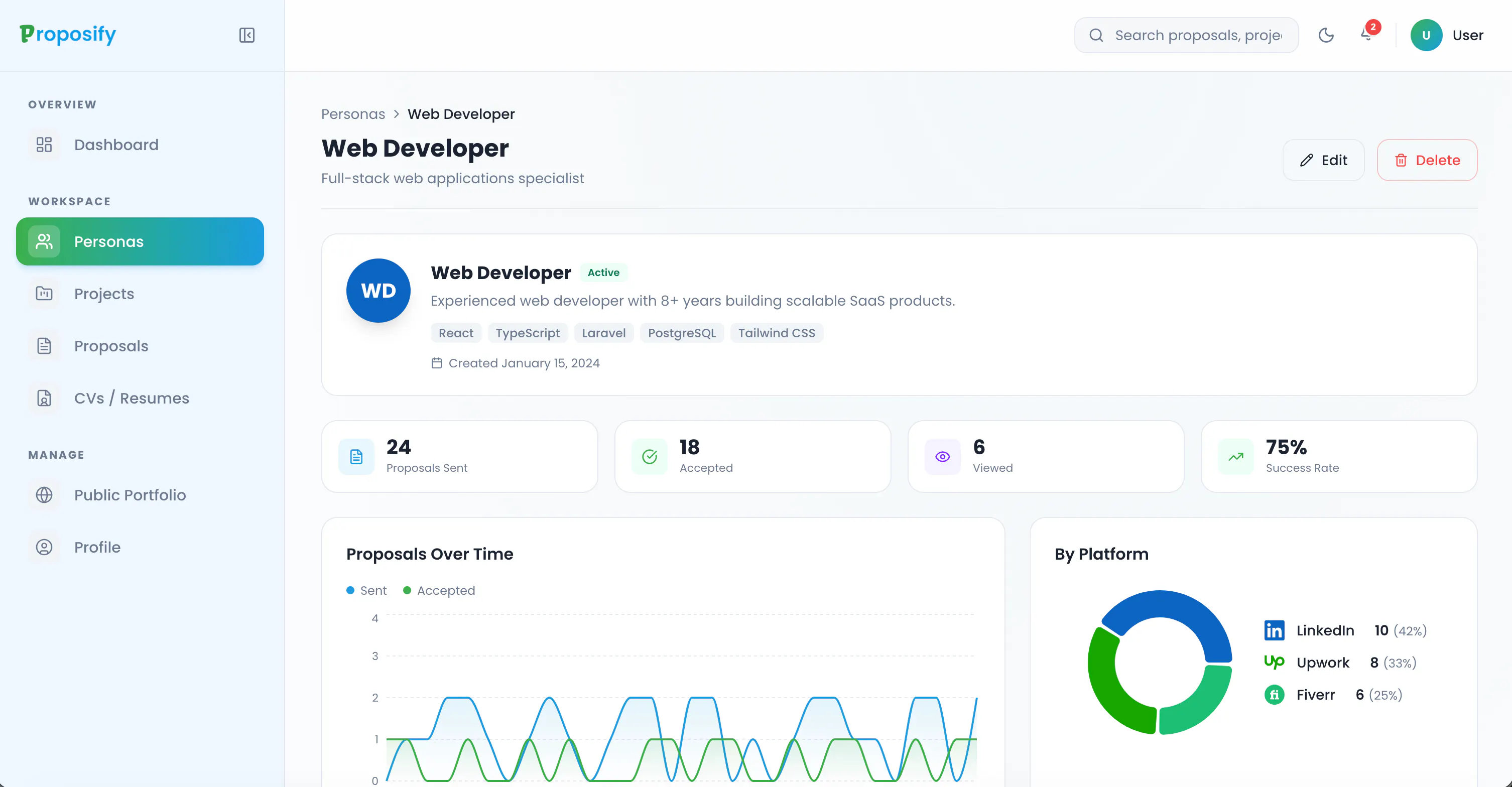Click the Viewed eye icon
The width and height of the screenshot is (1512, 787).
pyautogui.click(x=942, y=457)
